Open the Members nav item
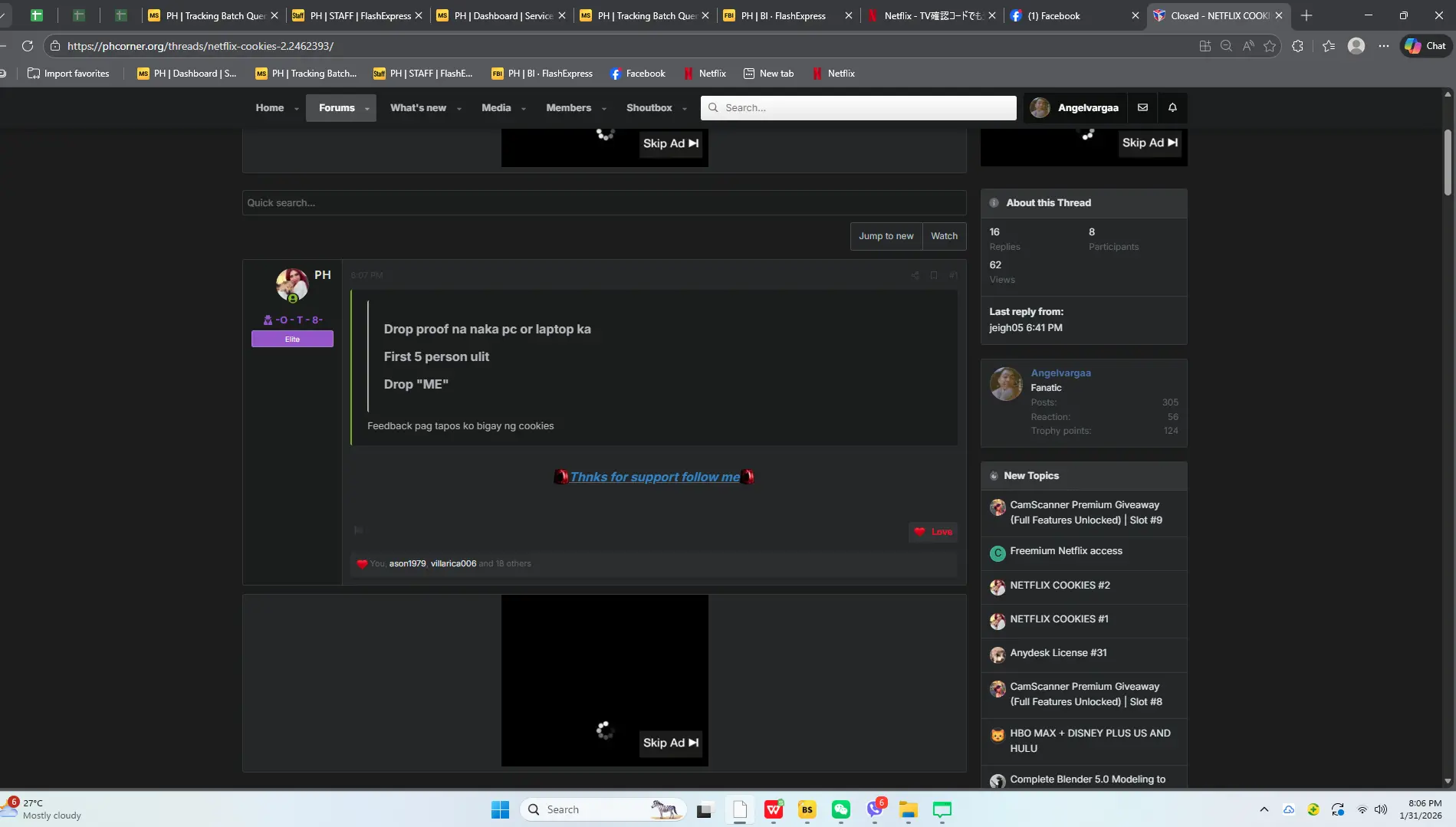 point(568,108)
